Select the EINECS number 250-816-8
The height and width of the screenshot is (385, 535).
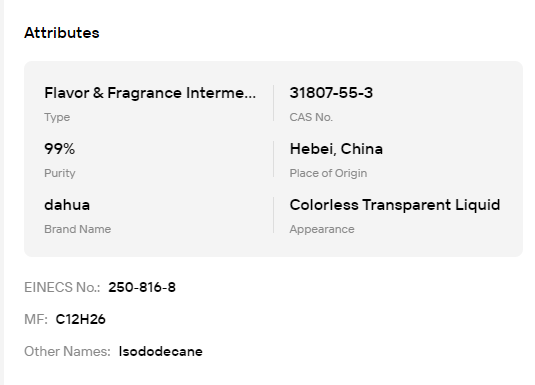[142, 287]
